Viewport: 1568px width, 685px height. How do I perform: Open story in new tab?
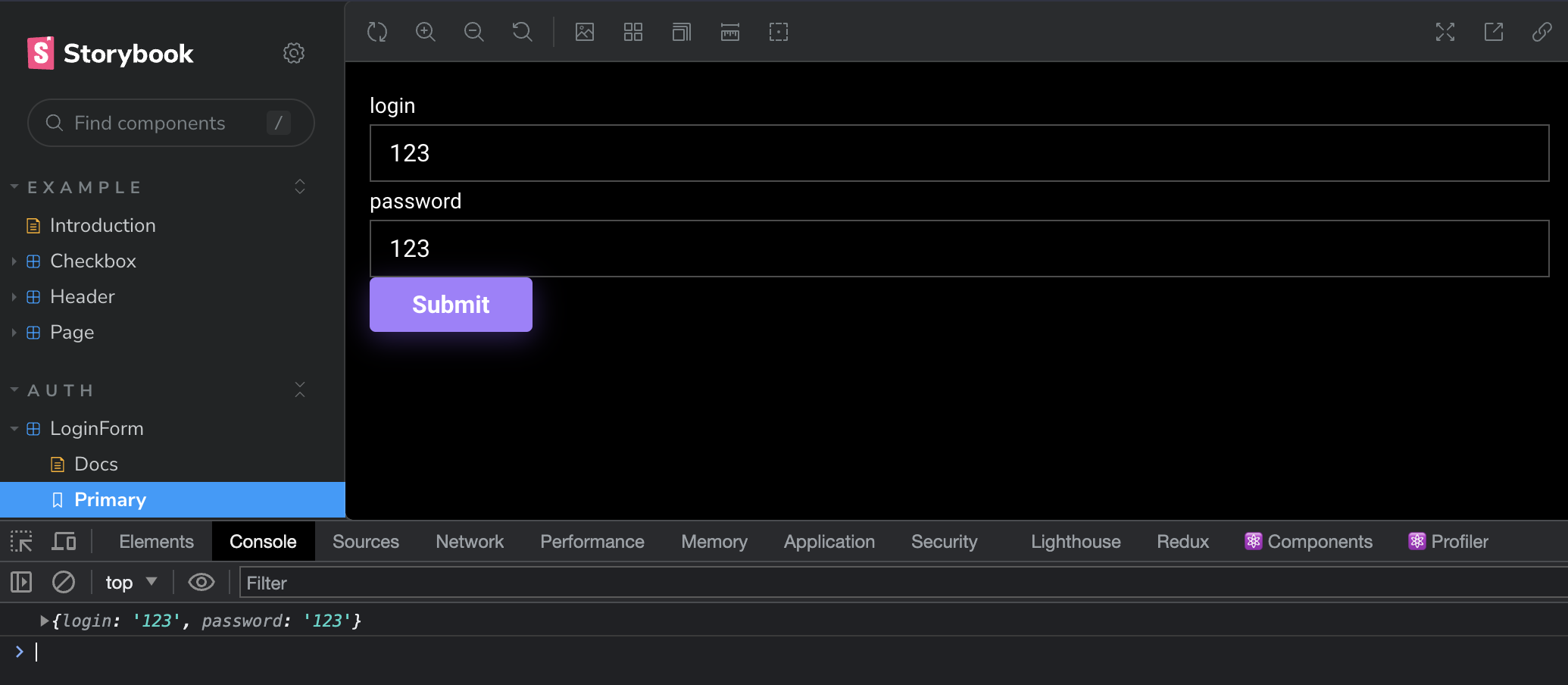point(1494,32)
